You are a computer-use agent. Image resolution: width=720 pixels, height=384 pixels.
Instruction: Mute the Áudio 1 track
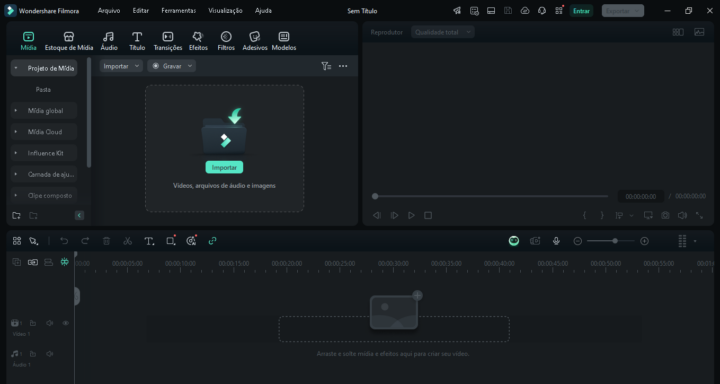tap(50, 354)
